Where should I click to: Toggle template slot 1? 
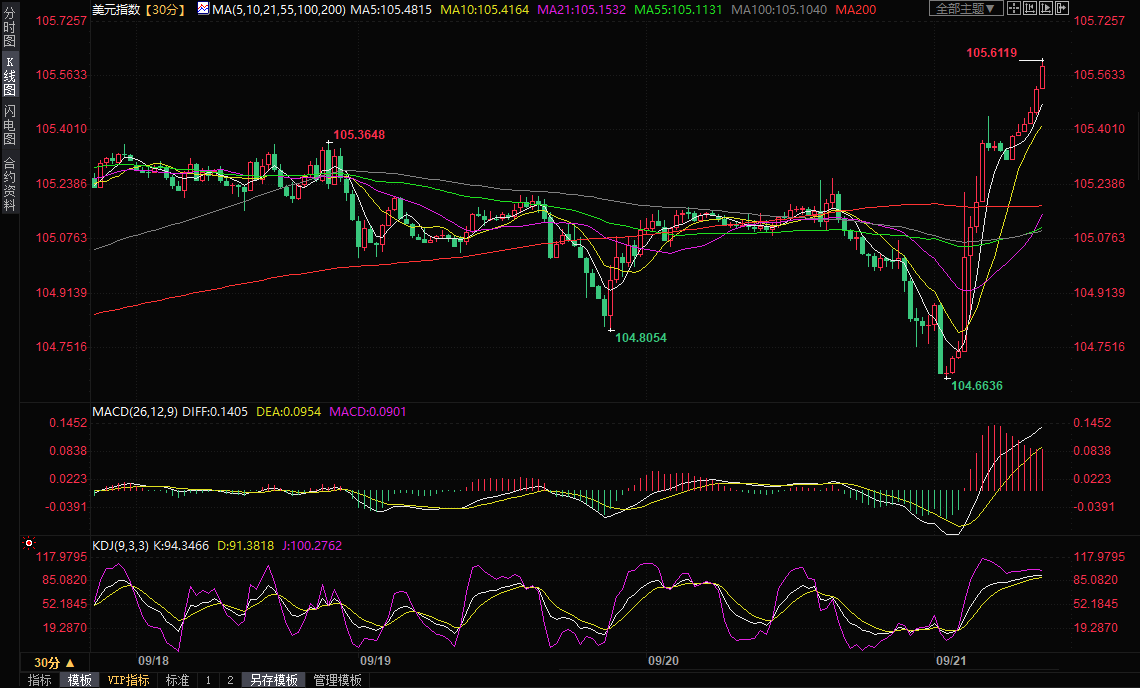(208, 680)
